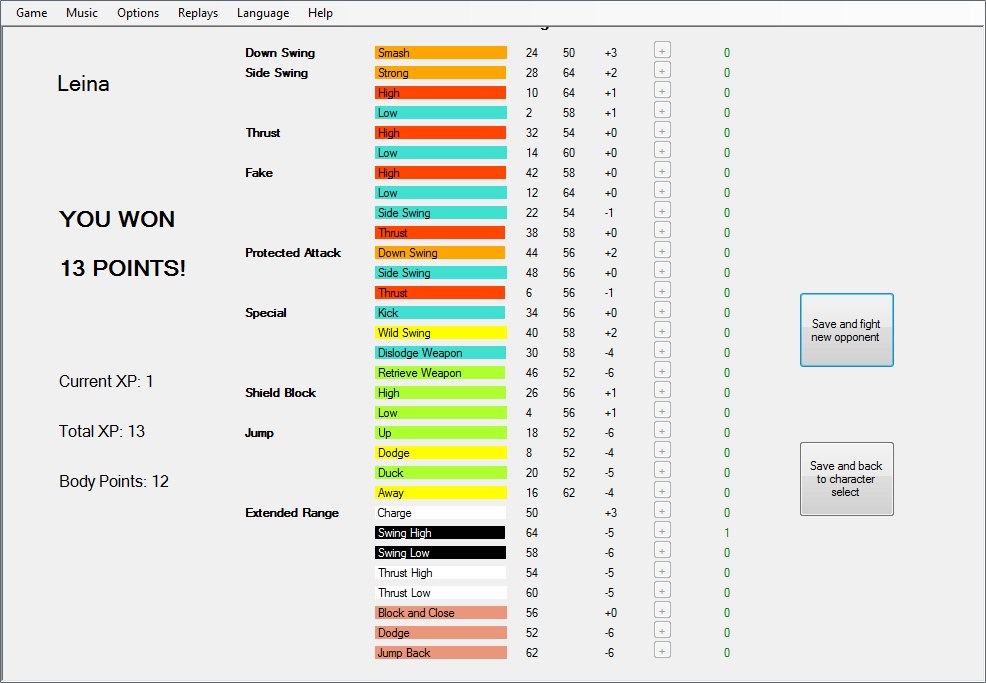Click Save and back to character select
The width and height of the screenshot is (986, 683).
click(846, 479)
